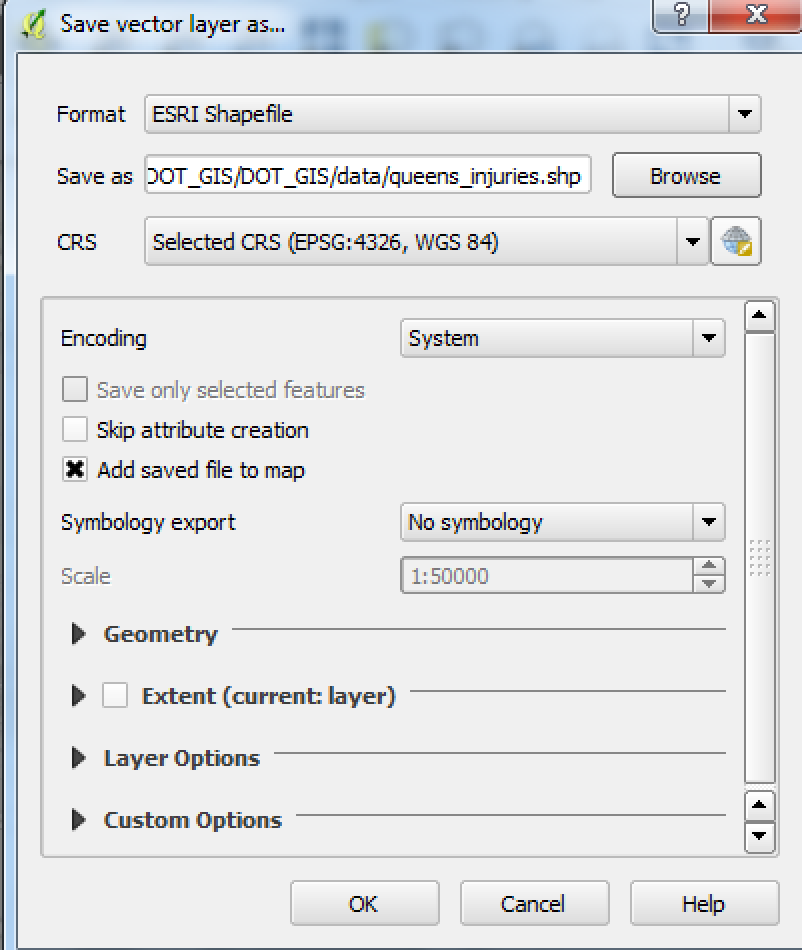
Task: Open the CRS selector globe icon
Action: click(739, 240)
